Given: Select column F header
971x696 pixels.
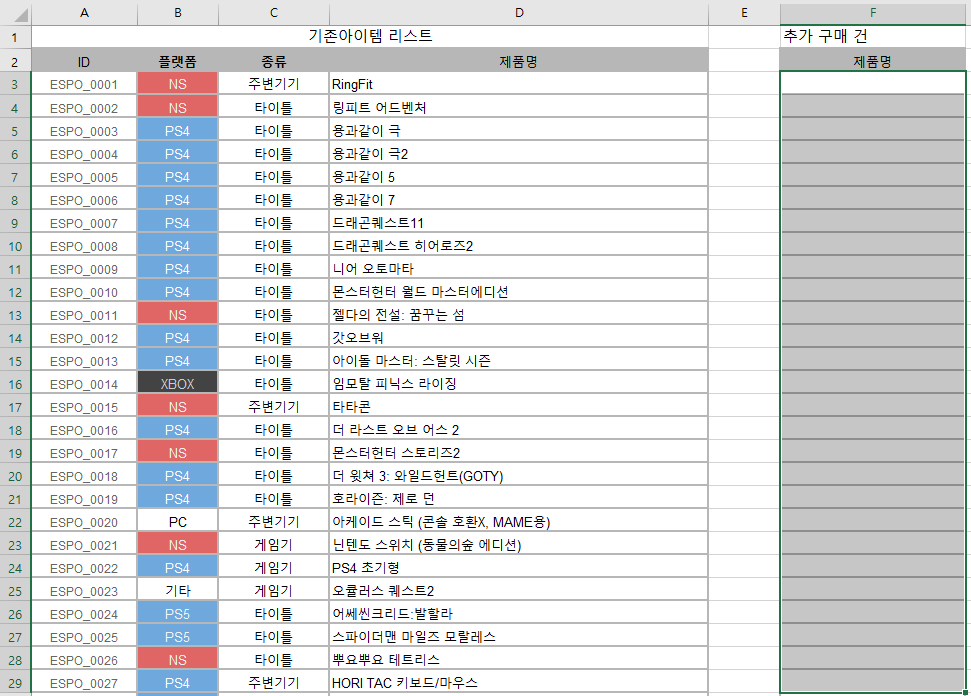Looking at the screenshot, I should coord(873,12).
